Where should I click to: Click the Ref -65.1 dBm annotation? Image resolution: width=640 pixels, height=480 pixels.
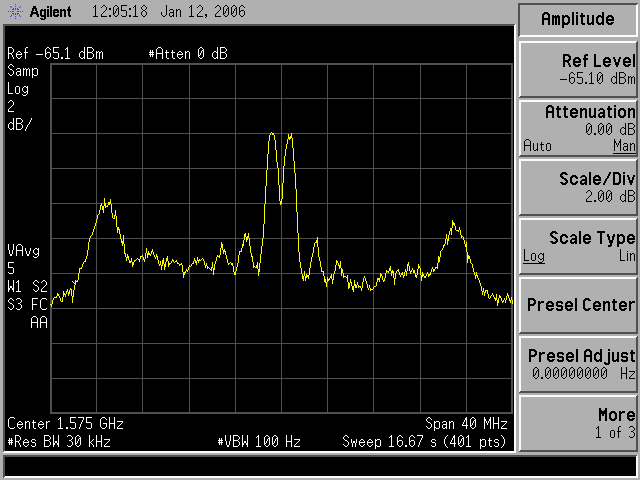click(55, 54)
